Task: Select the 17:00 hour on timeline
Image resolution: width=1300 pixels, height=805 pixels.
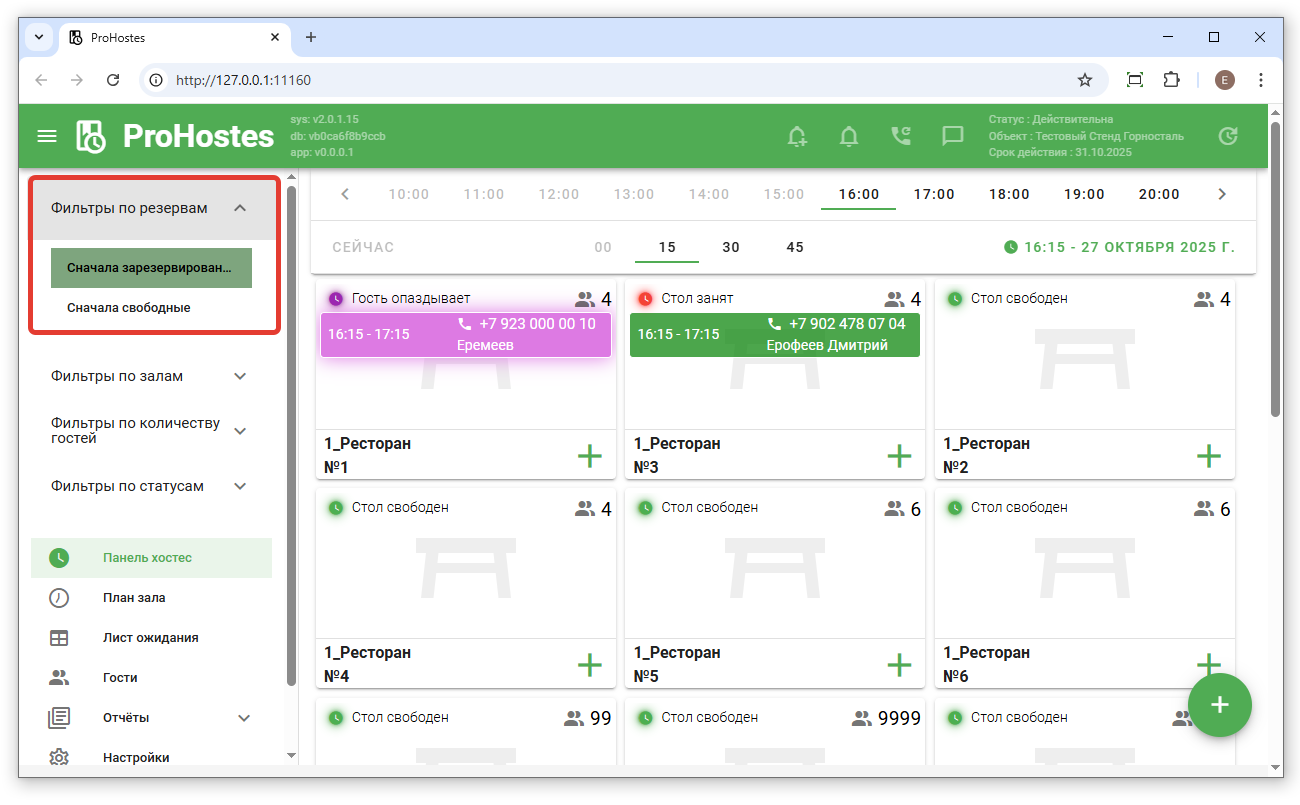Action: tap(934, 194)
